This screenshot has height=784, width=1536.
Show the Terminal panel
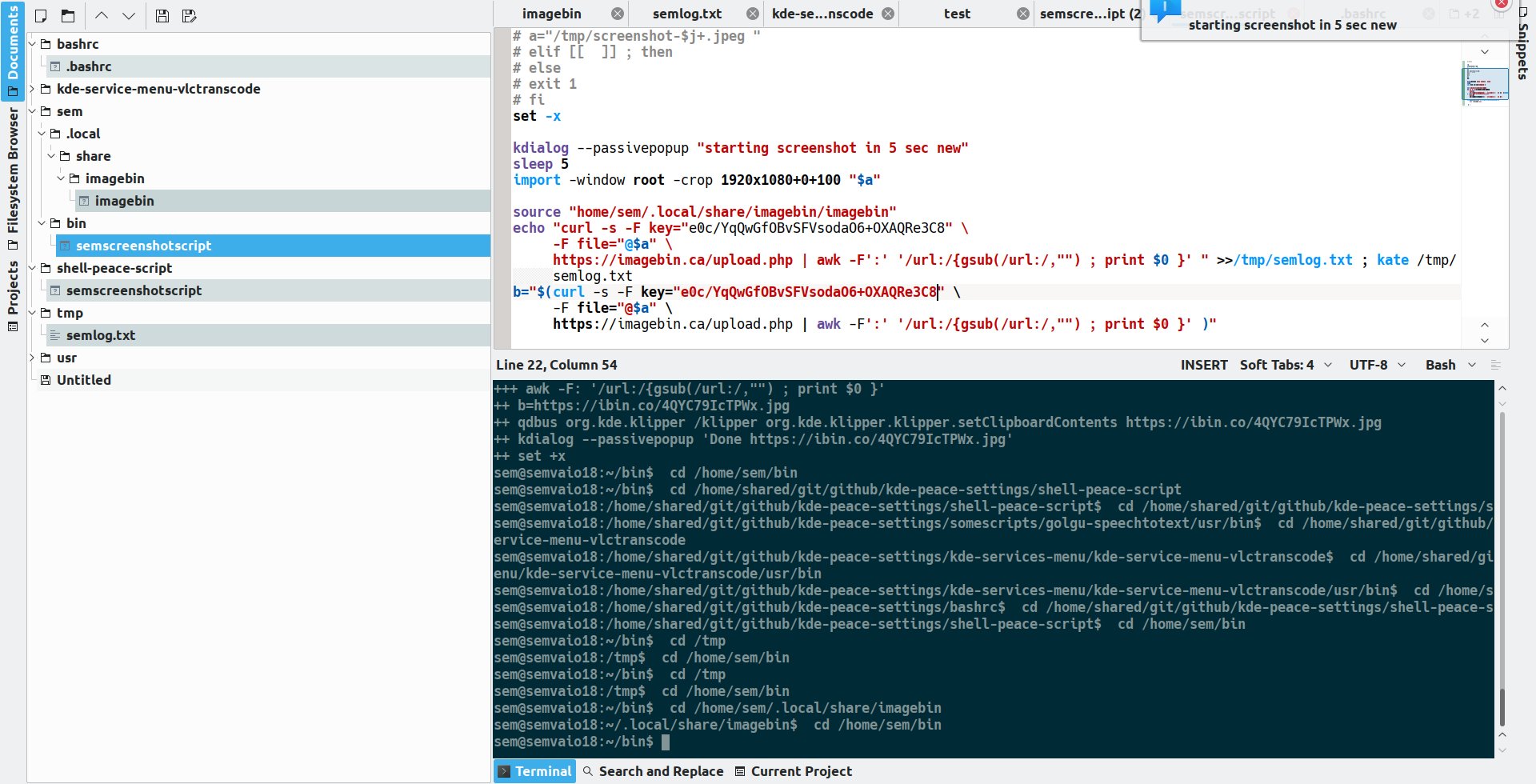534,771
